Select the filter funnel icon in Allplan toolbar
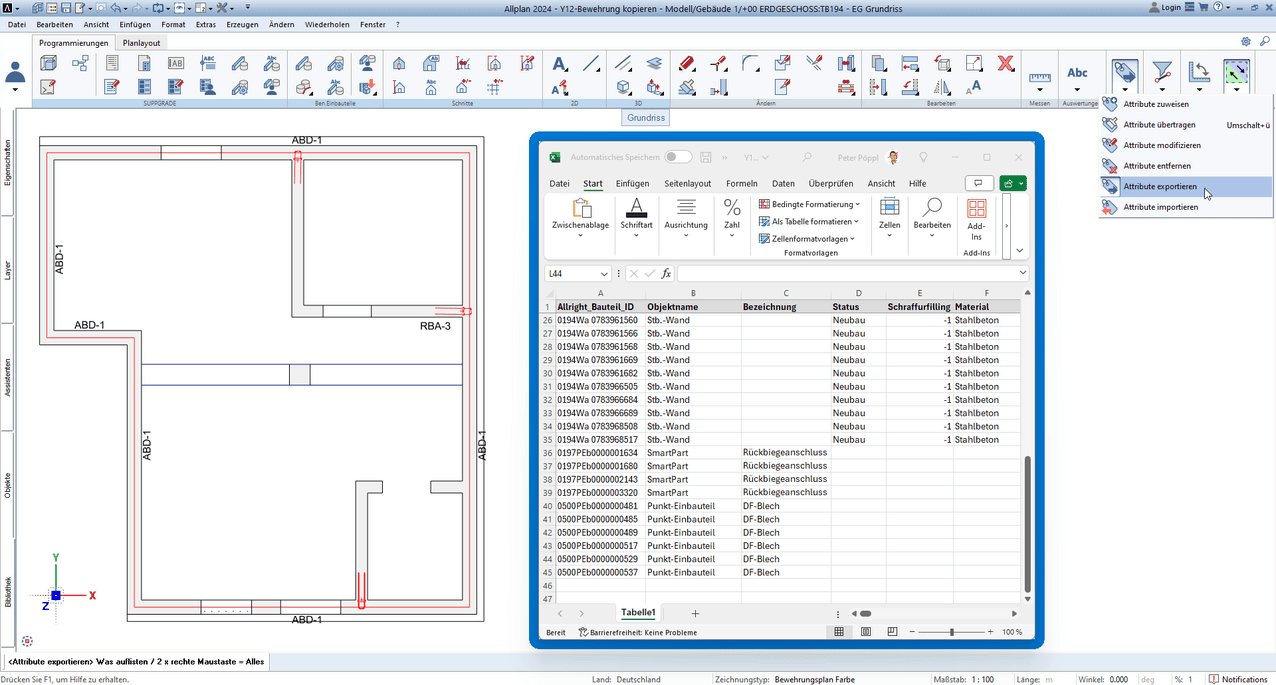This screenshot has height=685, width=1276. pyautogui.click(x=1161, y=72)
